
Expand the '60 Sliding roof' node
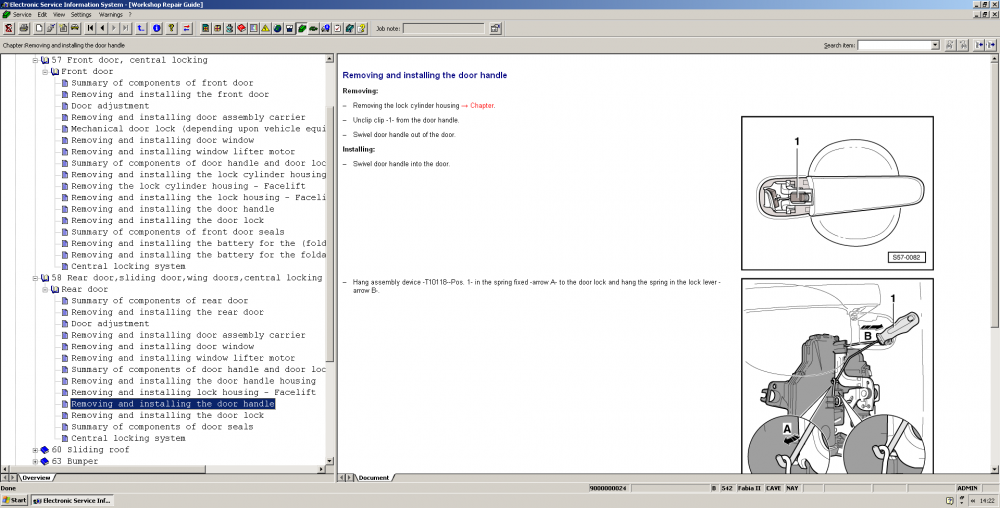[x=36, y=450]
